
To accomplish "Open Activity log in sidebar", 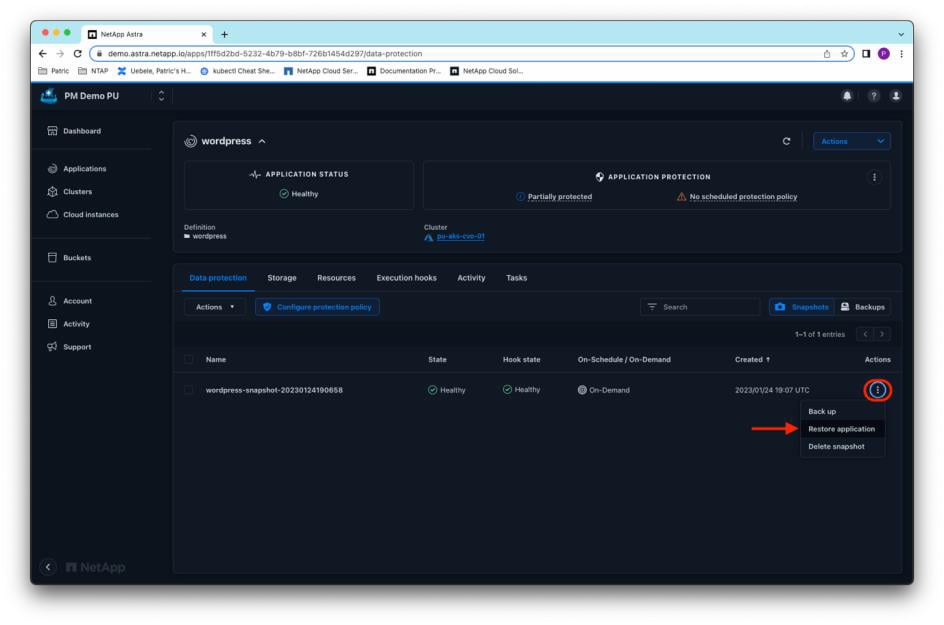I will coord(68,324).
